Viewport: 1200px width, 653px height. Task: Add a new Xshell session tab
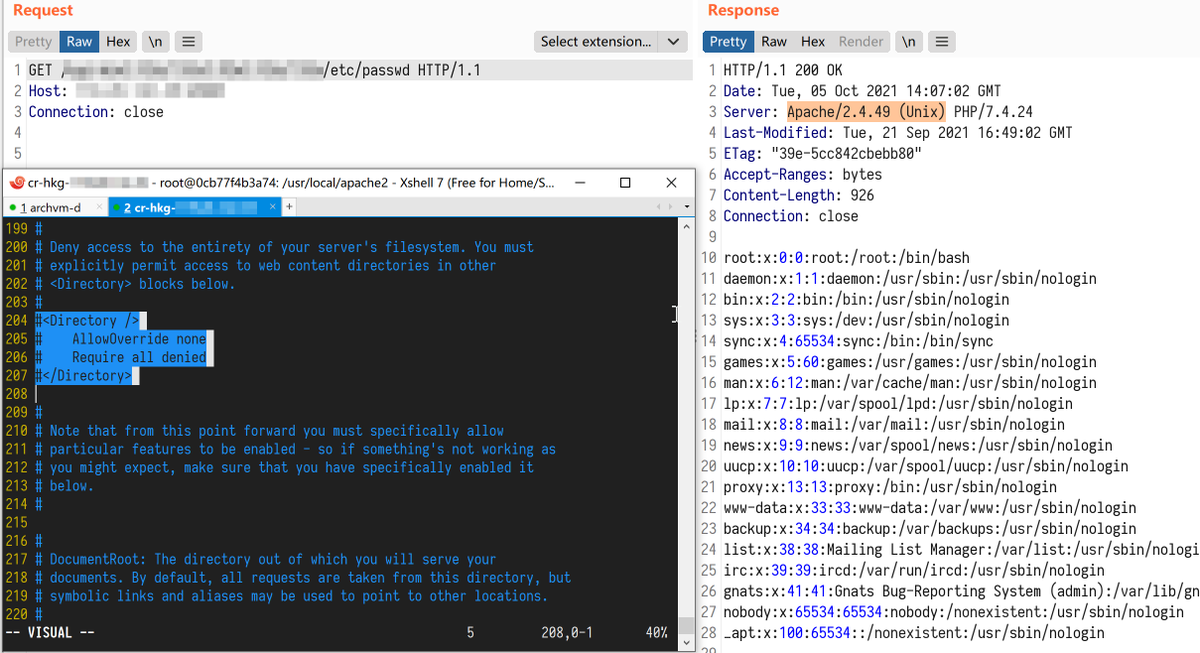click(x=288, y=207)
